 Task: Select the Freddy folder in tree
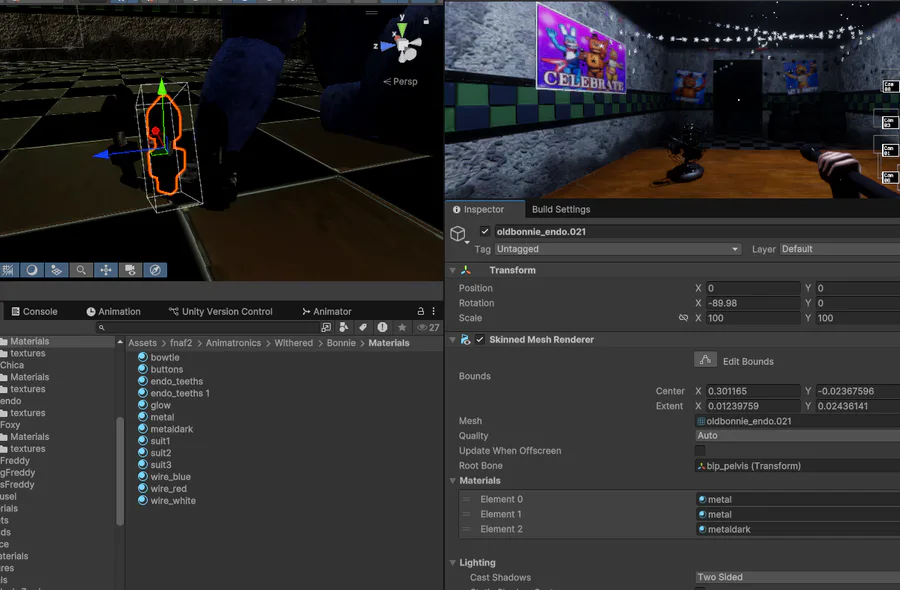pyautogui.click(x=15, y=460)
